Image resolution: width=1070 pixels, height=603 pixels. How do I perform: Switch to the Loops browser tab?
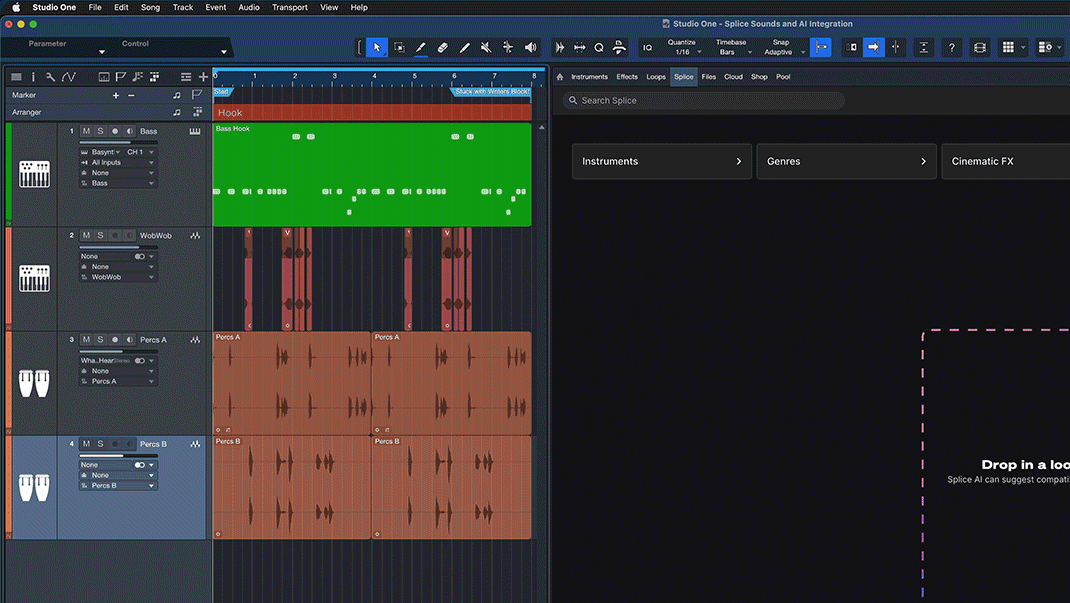(656, 77)
